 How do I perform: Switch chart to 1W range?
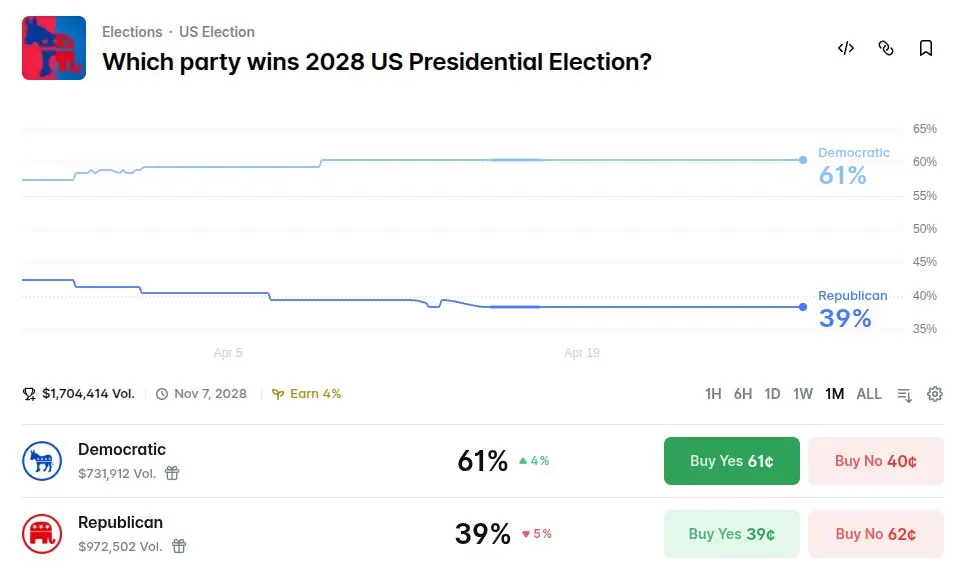click(803, 394)
